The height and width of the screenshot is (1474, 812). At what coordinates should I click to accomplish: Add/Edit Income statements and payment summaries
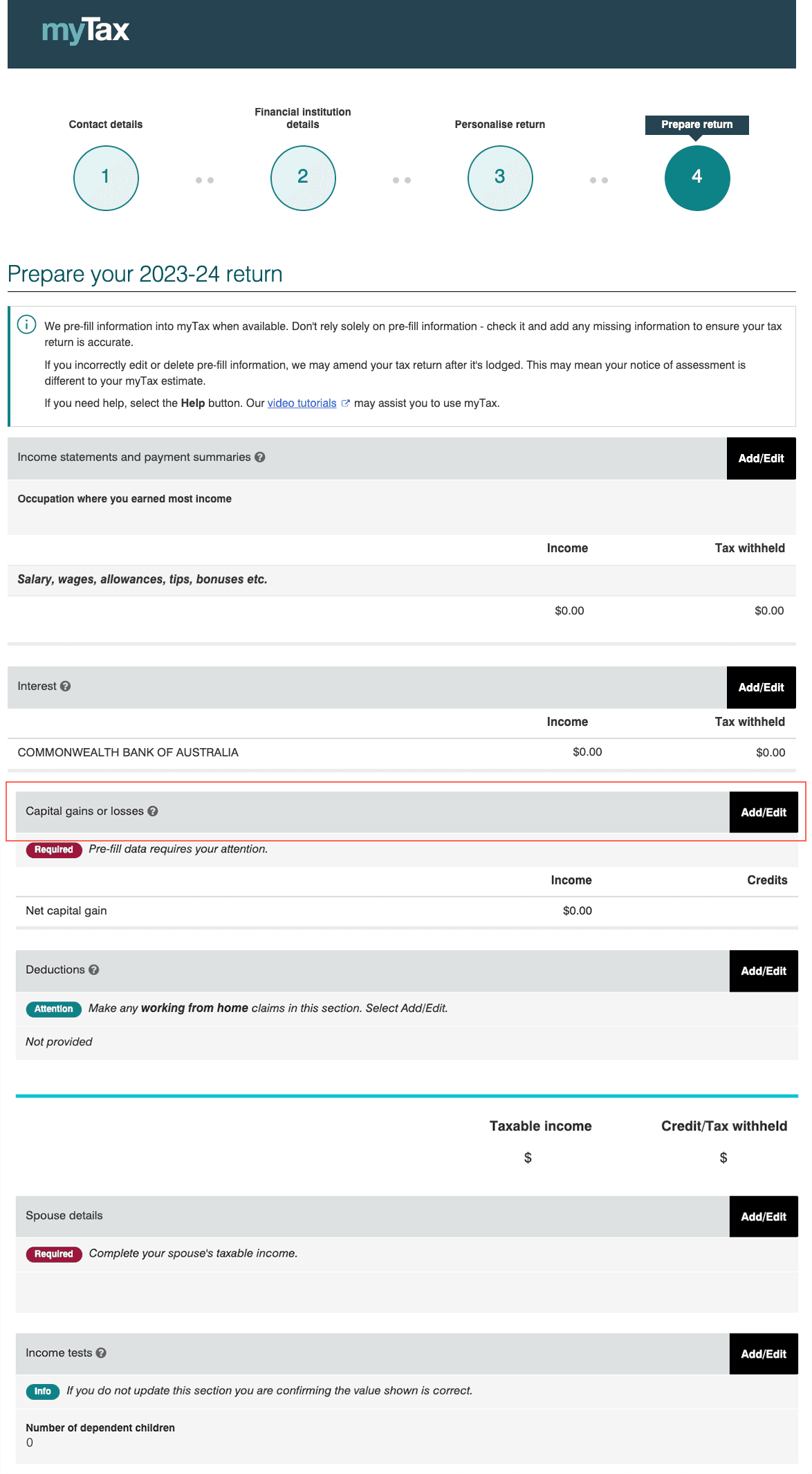[762, 458]
